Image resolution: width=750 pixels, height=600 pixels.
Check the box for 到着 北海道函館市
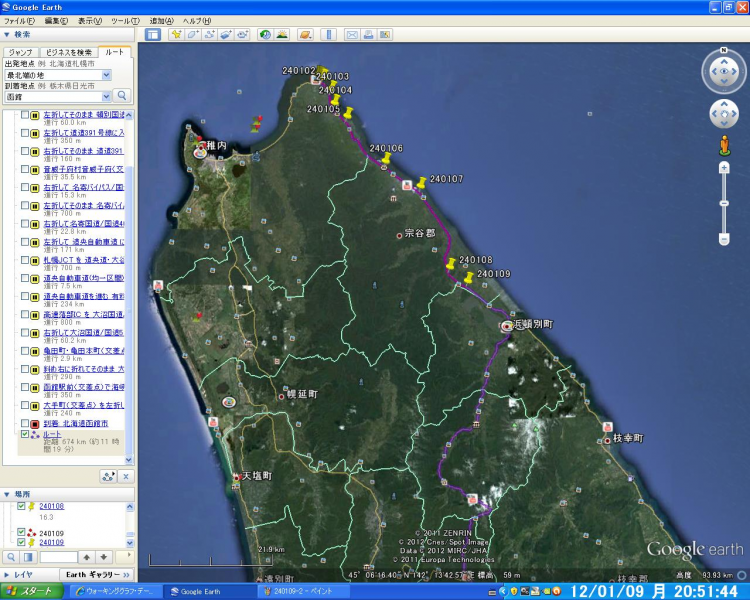coord(25,423)
